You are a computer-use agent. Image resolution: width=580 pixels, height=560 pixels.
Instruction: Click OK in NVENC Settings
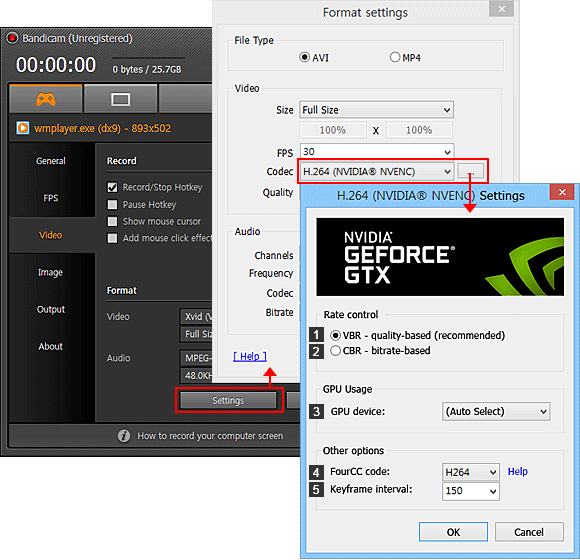tap(453, 532)
